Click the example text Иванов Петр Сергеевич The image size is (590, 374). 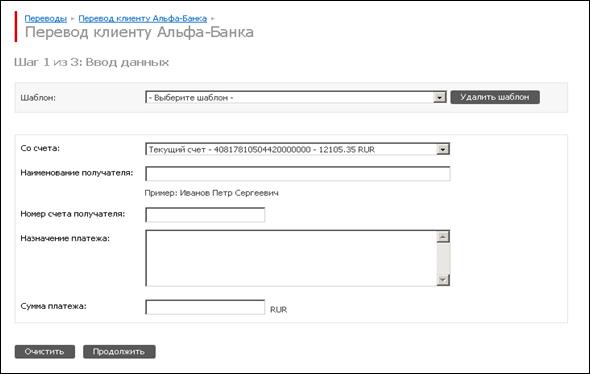pos(229,193)
